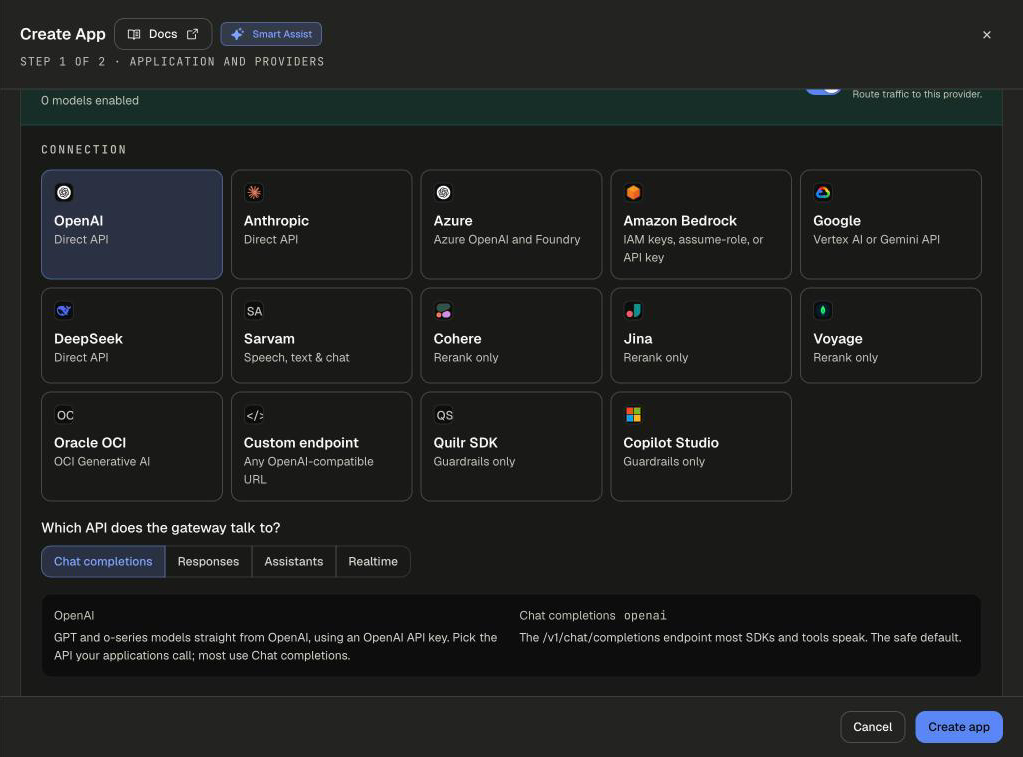The height and width of the screenshot is (757, 1023).
Task: Choose the Jina provider name
Action: (637, 339)
